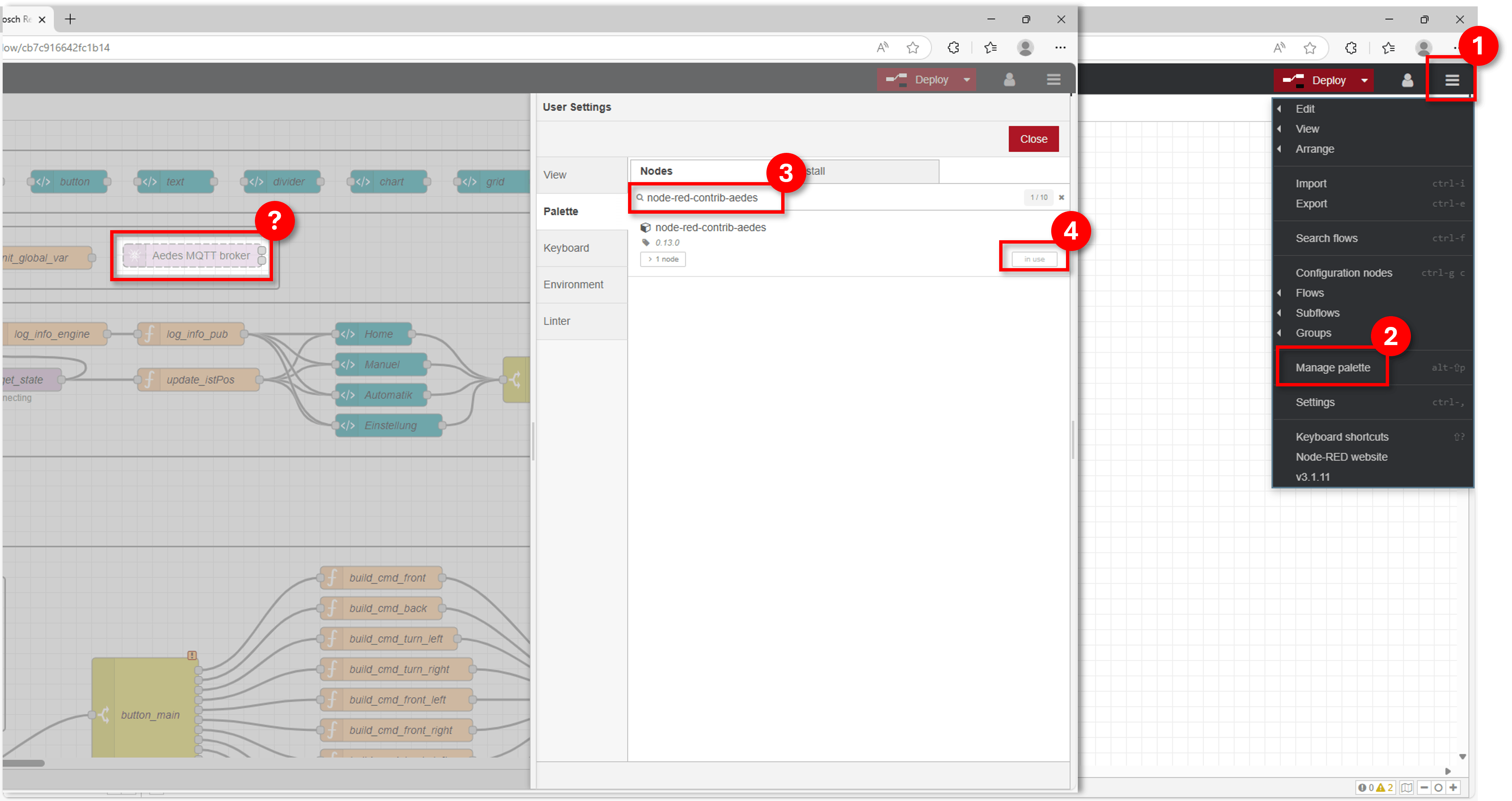This screenshot has height=801, width=1512.
Task: Click user profile icon in left Node-RED header
Action: [1009, 79]
